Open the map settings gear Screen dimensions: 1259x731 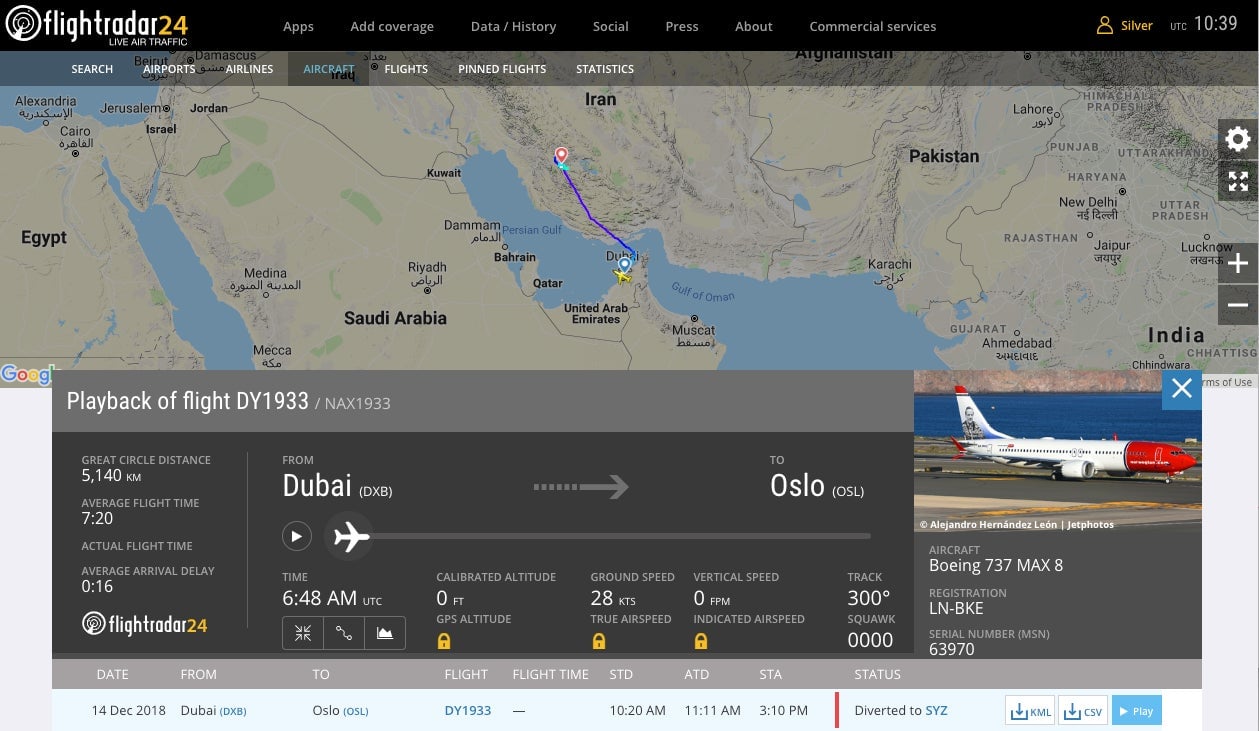pyautogui.click(x=1238, y=139)
